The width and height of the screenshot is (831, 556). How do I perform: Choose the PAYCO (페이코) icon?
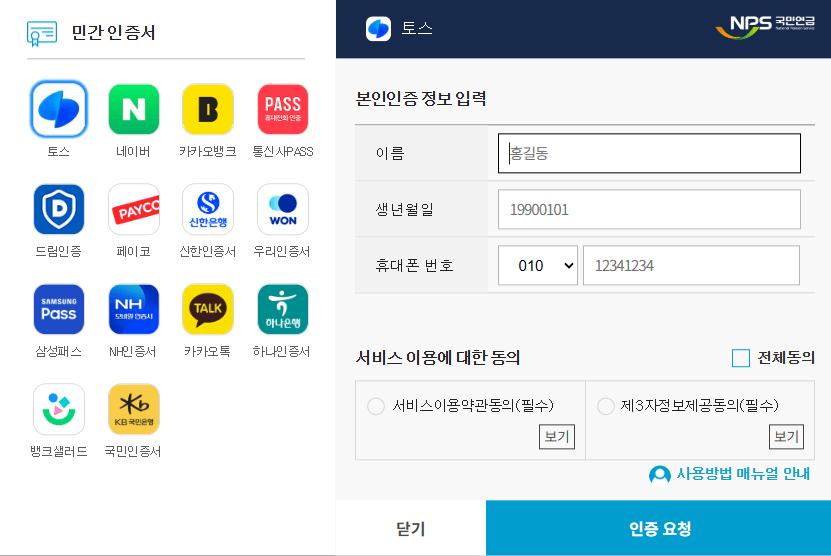pyautogui.click(x=134, y=209)
